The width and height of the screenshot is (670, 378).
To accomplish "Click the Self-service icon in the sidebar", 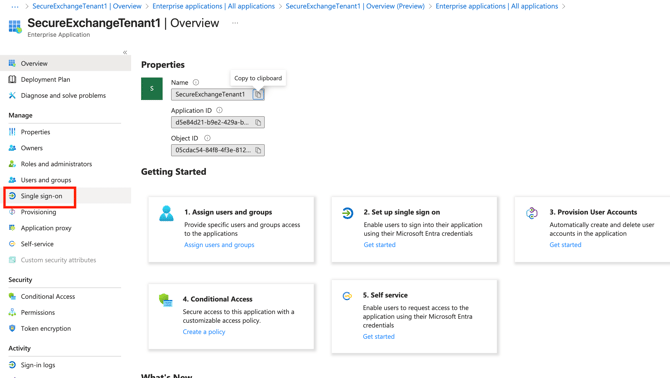I will tap(12, 244).
